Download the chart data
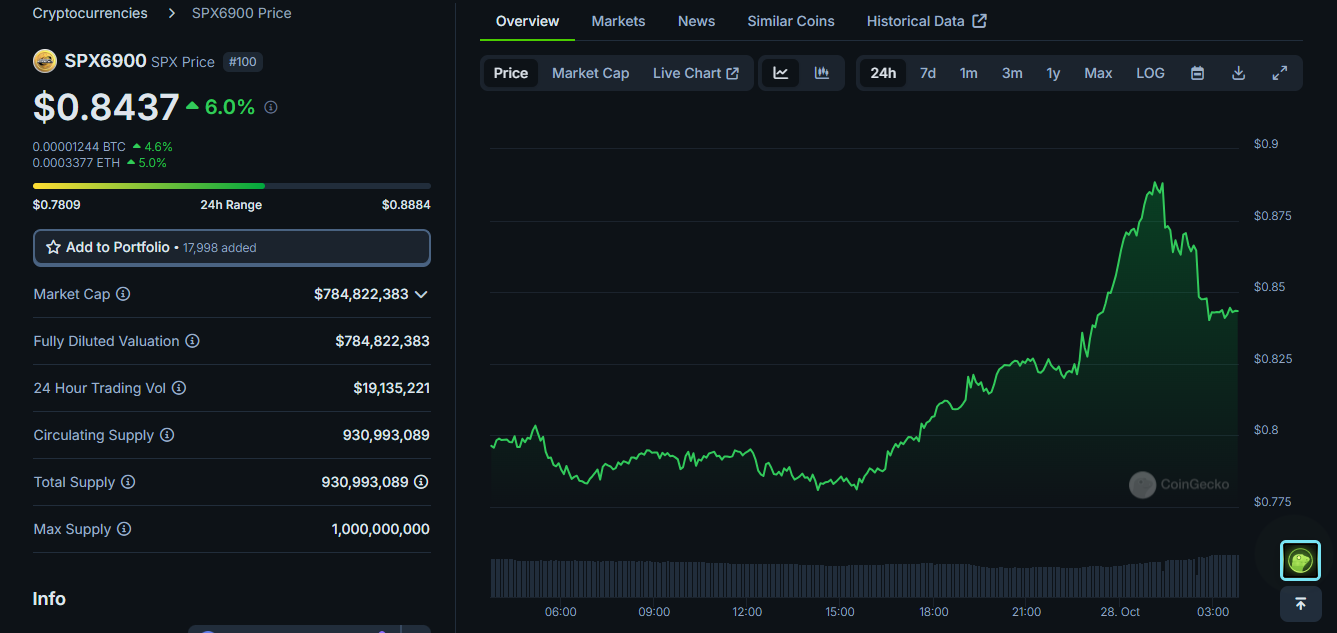 [x=1238, y=72]
